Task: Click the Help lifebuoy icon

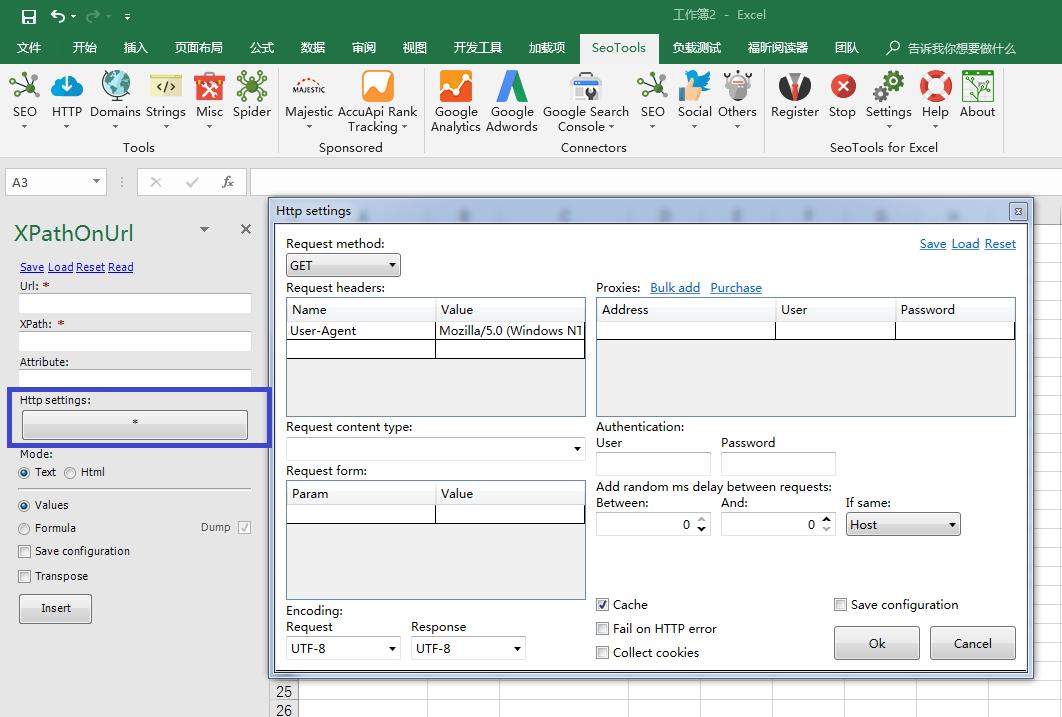Action: tap(935, 96)
